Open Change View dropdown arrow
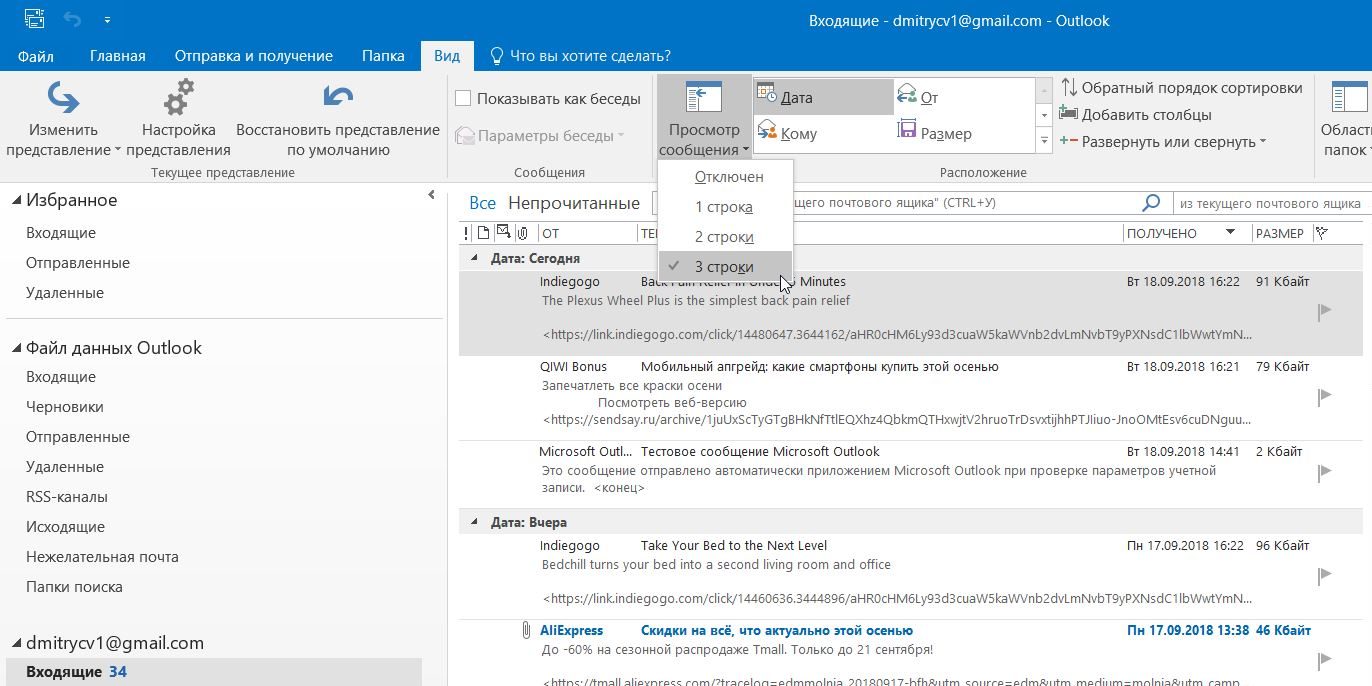The width and height of the screenshot is (1372, 686). [118, 151]
